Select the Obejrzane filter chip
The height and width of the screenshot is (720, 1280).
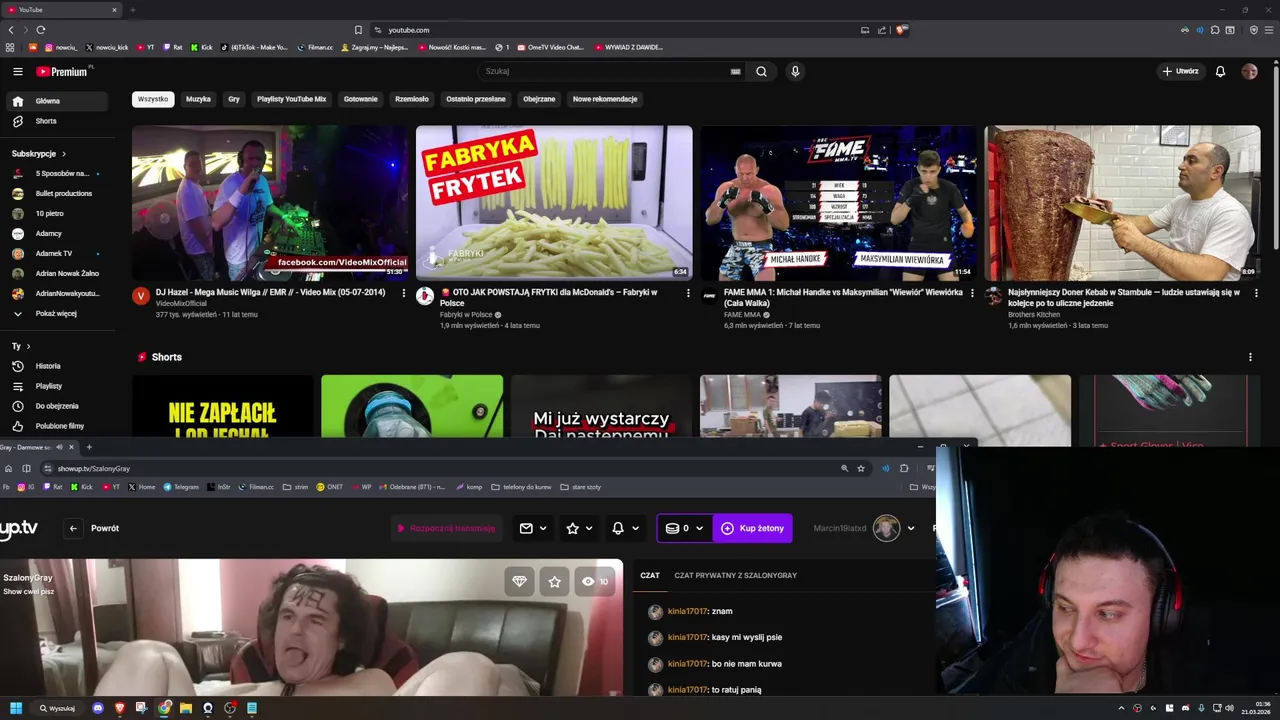pos(539,99)
